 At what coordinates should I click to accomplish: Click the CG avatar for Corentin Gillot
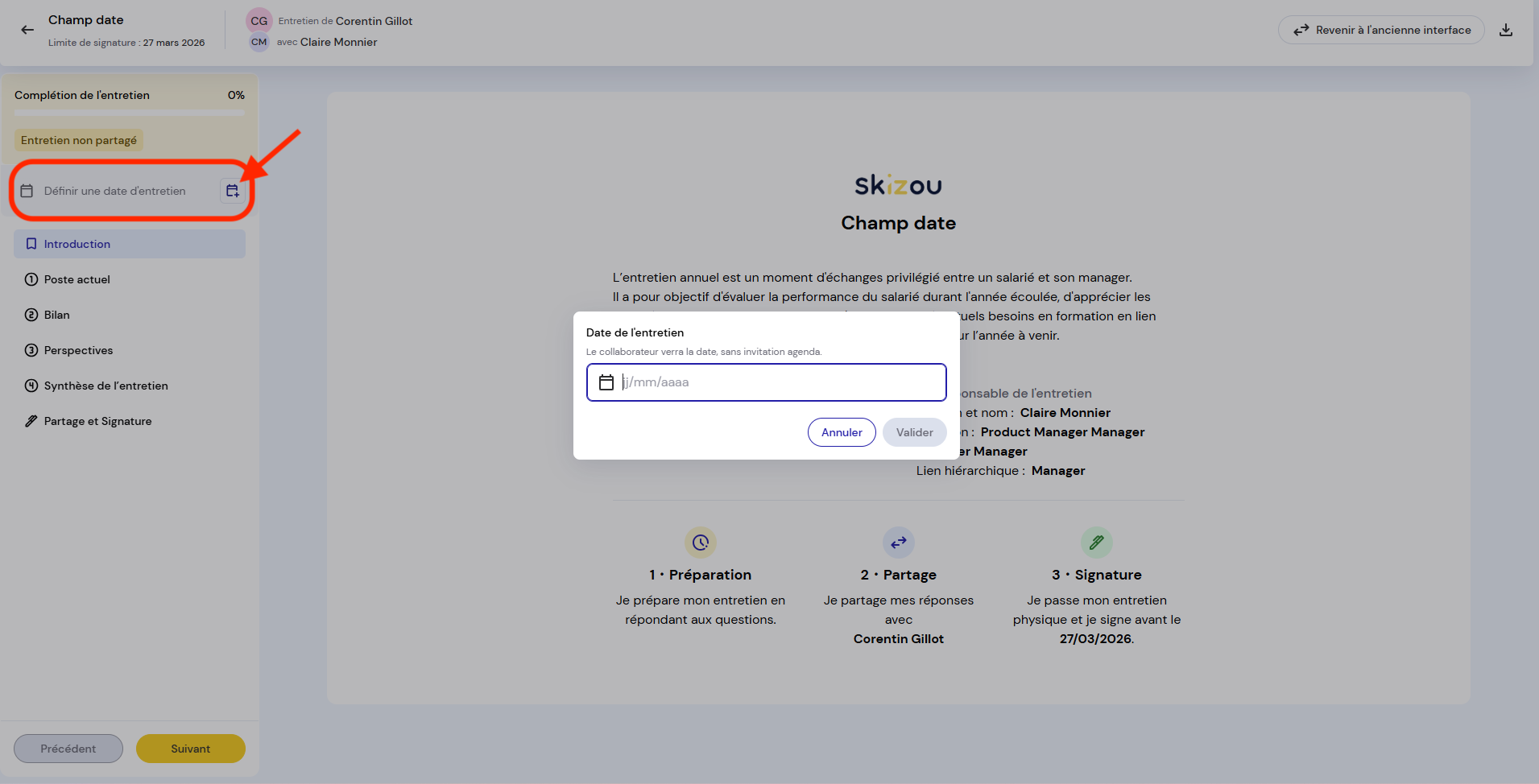coord(259,21)
